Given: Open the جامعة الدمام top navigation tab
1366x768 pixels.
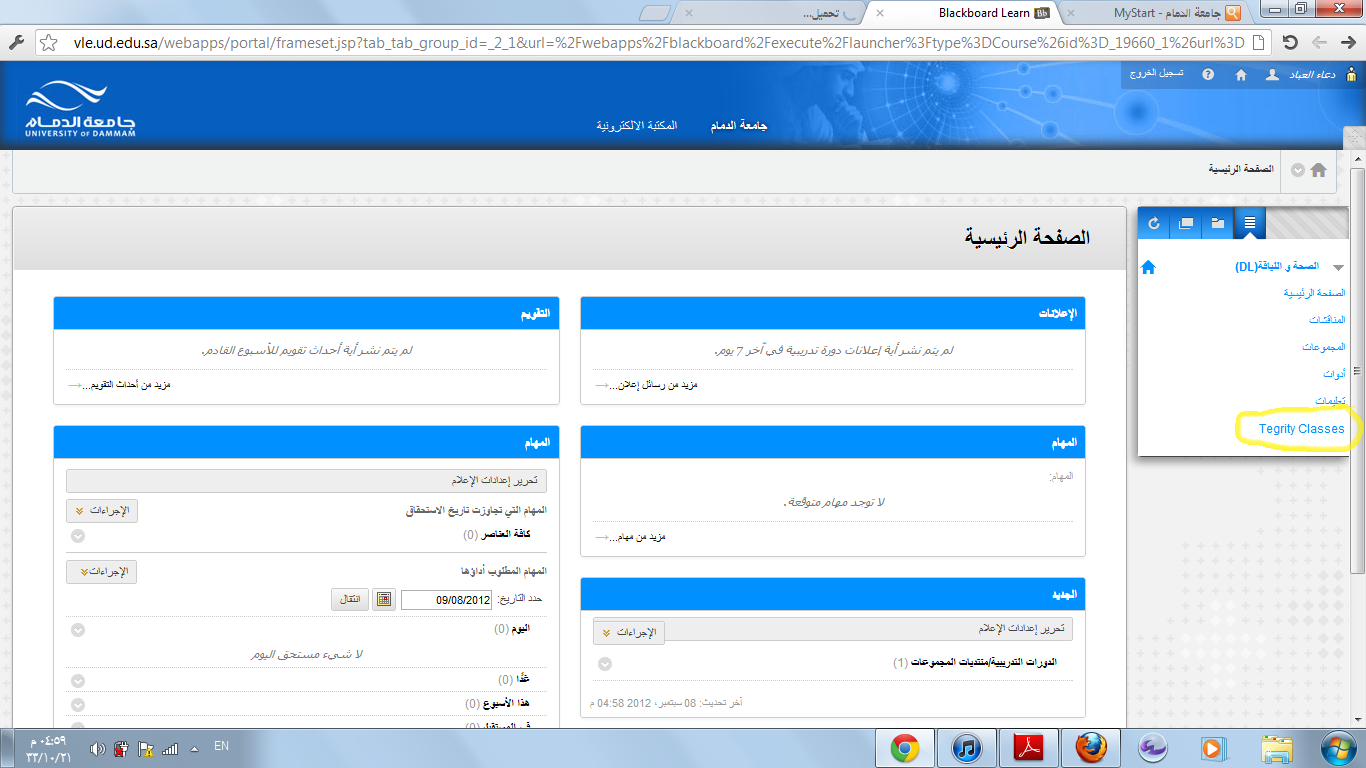Looking at the screenshot, I should (x=738, y=126).
